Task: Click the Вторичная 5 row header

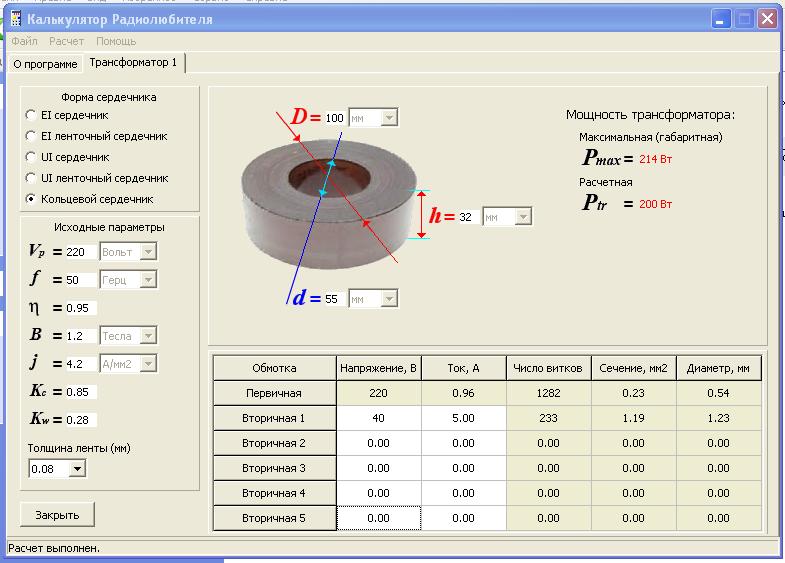Action: 274,518
